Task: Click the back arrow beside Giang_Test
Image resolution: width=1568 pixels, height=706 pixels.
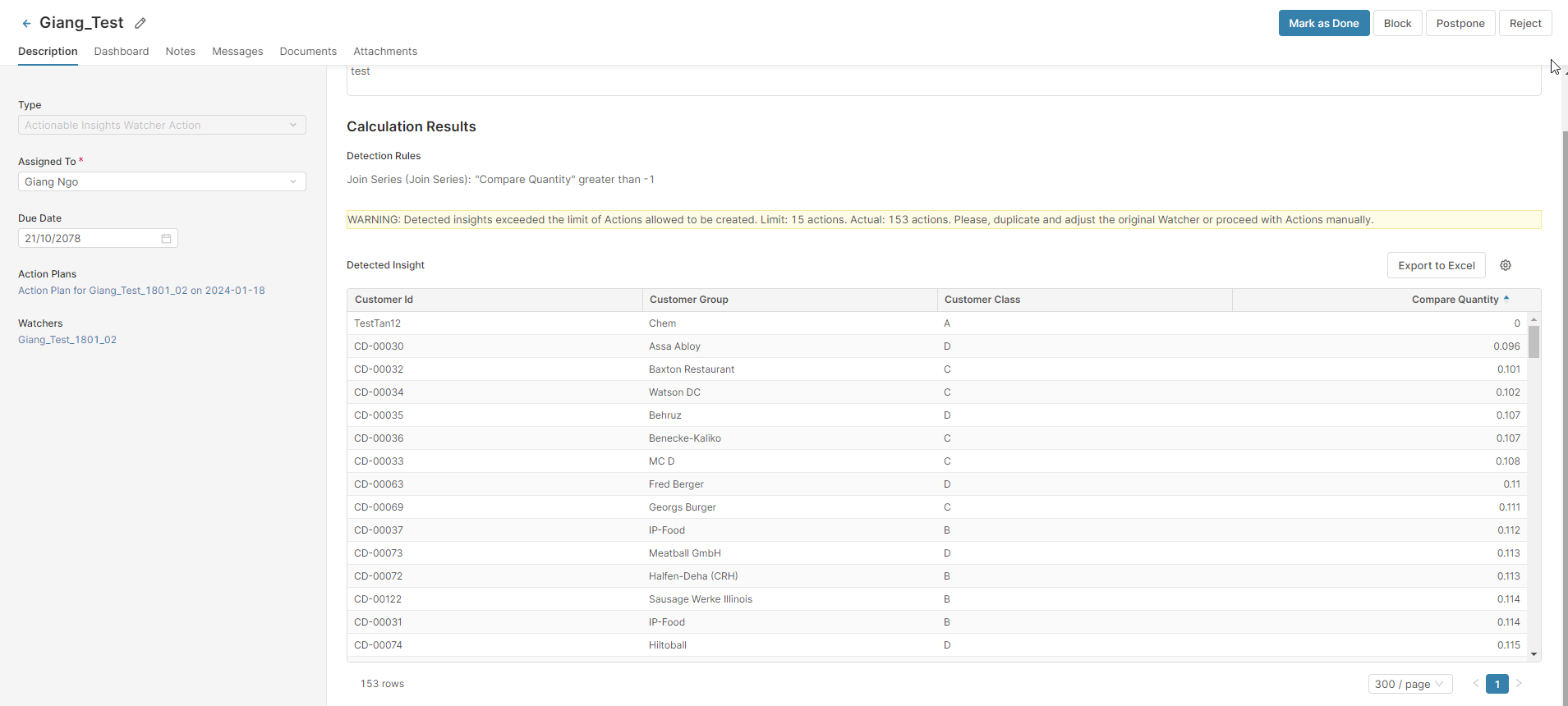Action: pos(26,24)
